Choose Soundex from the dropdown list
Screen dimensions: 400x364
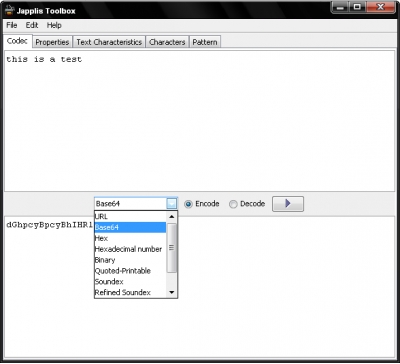(130, 282)
